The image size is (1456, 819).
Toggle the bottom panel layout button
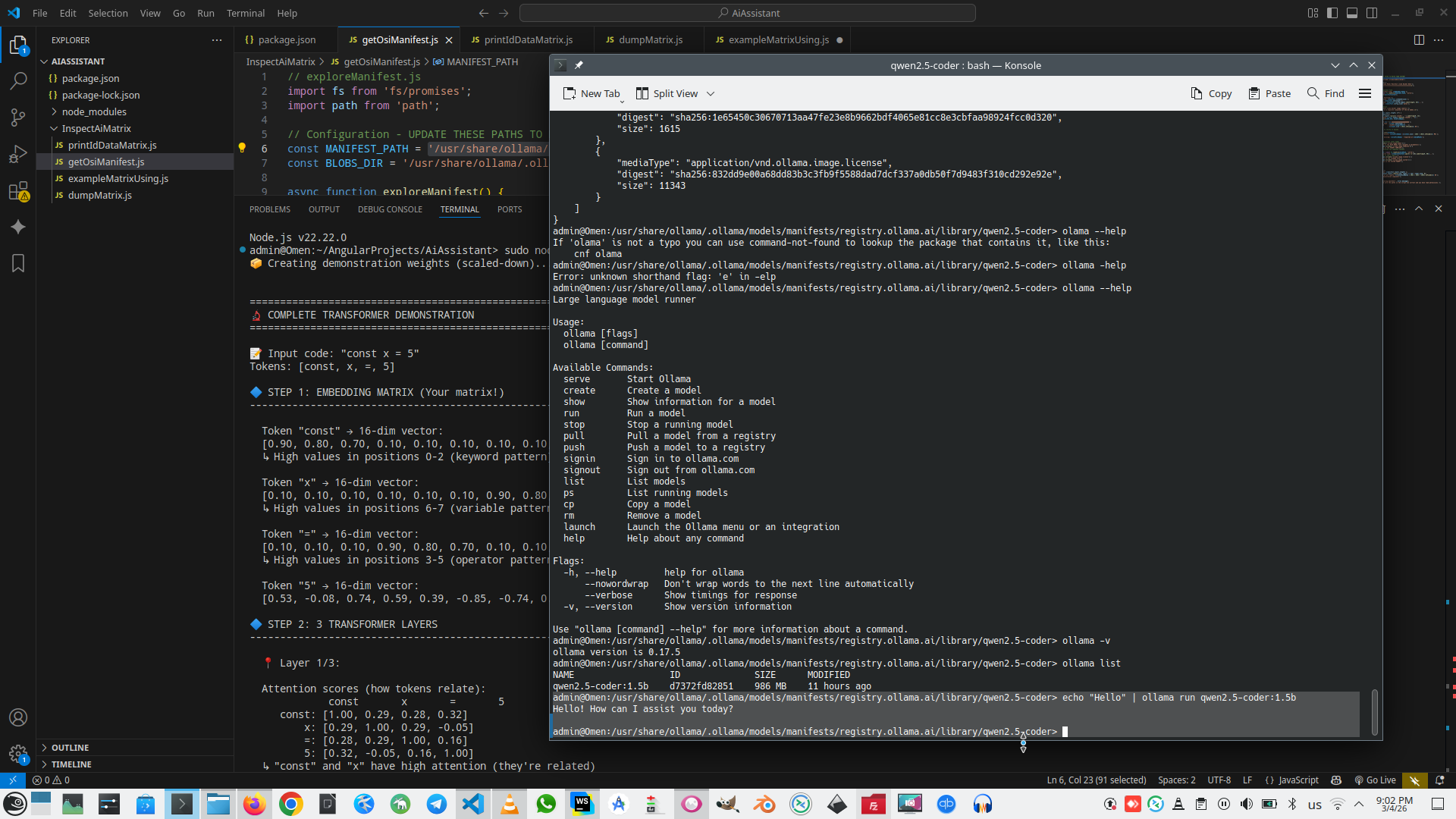[x=1352, y=13]
